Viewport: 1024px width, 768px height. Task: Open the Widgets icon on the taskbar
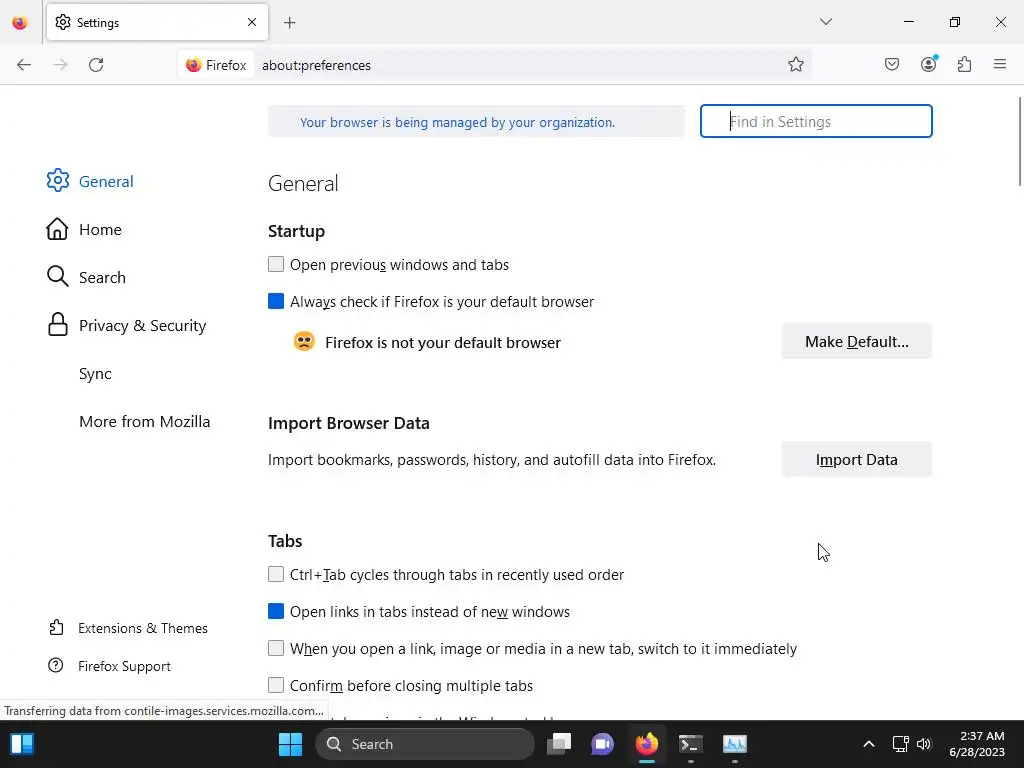(22, 744)
